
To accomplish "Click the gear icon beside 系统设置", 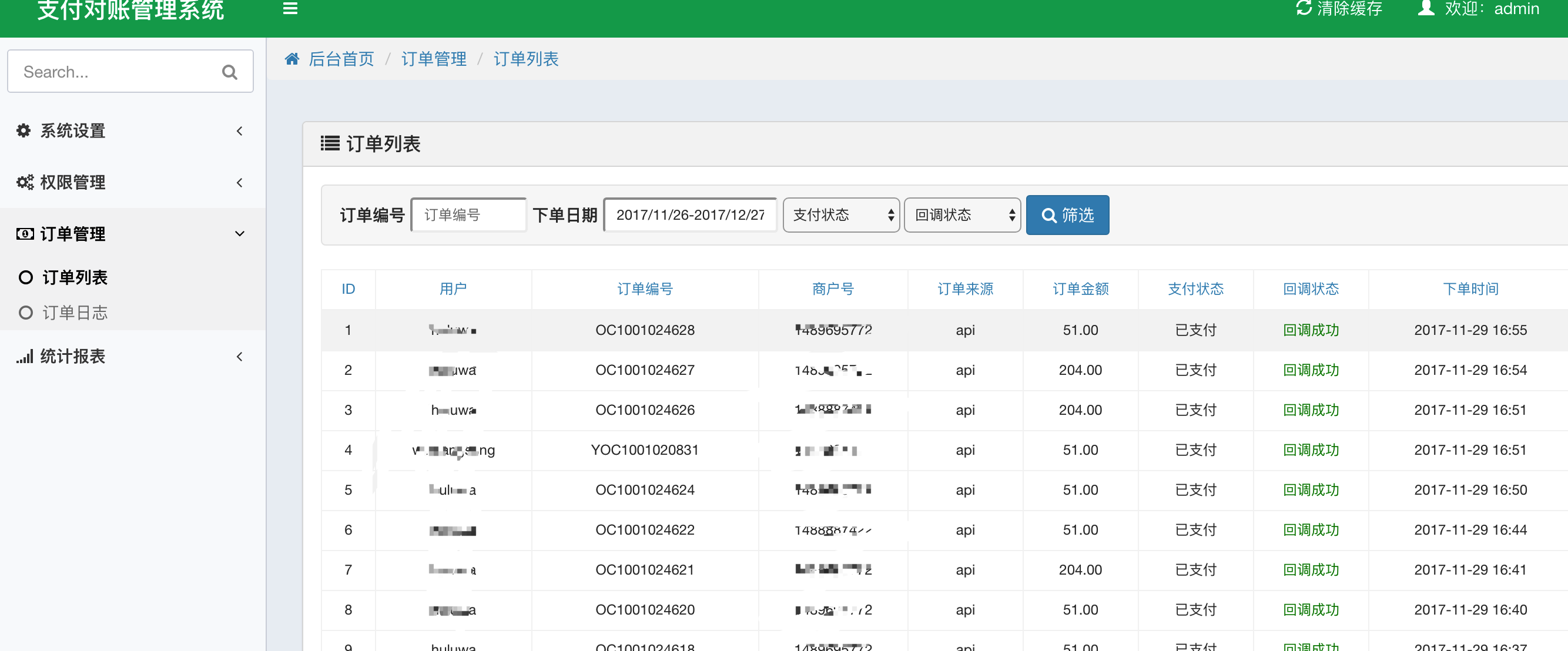I will click(x=24, y=131).
